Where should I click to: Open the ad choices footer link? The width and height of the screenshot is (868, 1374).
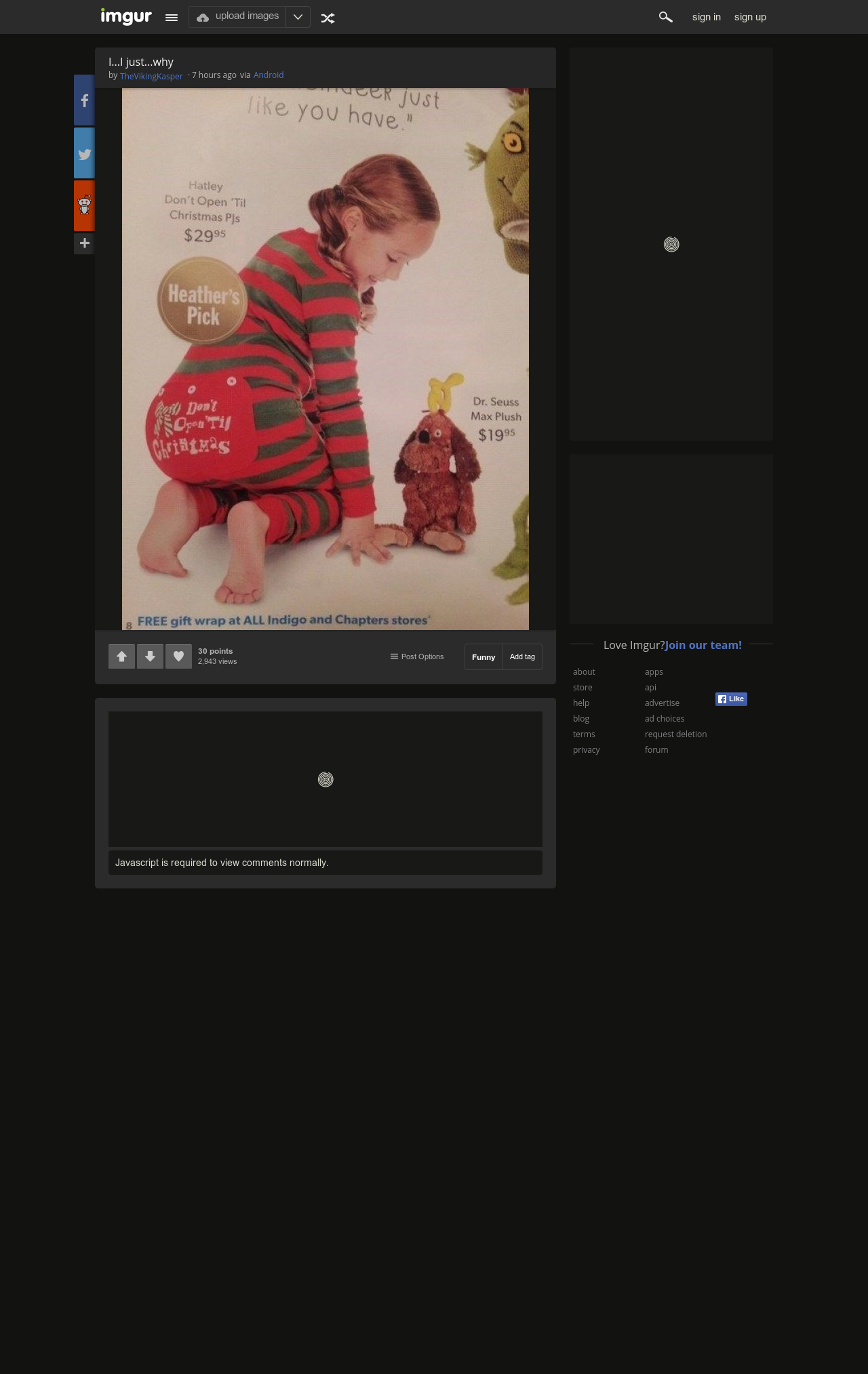(x=665, y=719)
